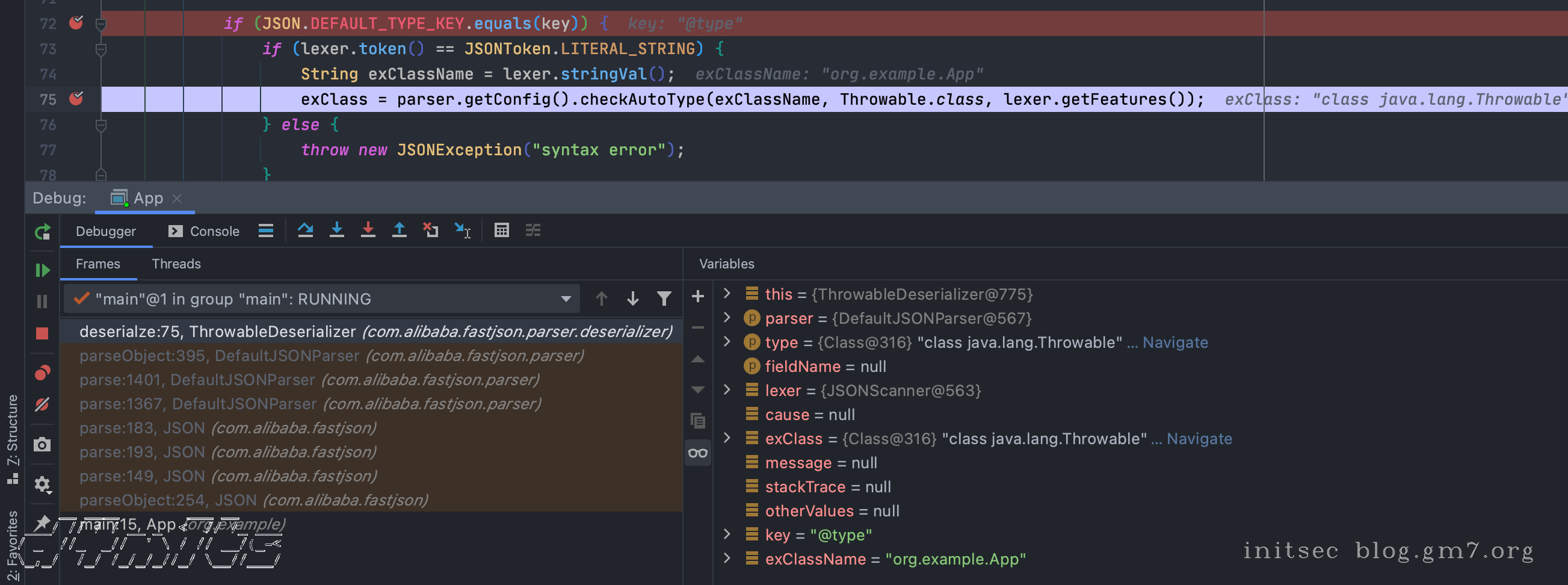Toggle the breakpoint on line 72
The height and width of the screenshot is (585, 1568).
tap(76, 23)
